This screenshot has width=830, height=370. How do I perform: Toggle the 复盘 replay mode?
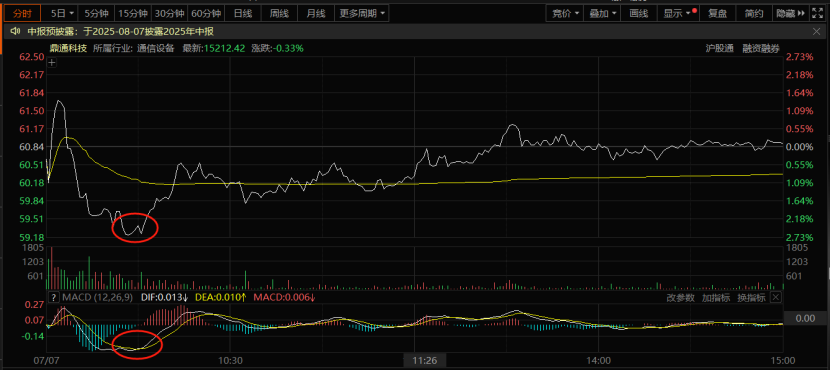[x=718, y=14]
